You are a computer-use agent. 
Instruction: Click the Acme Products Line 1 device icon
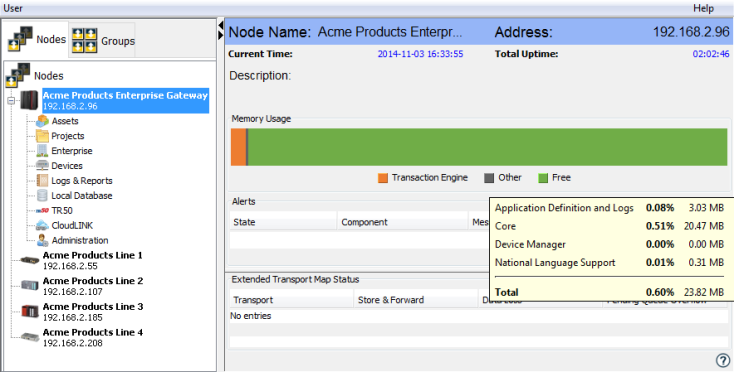(x=30, y=260)
